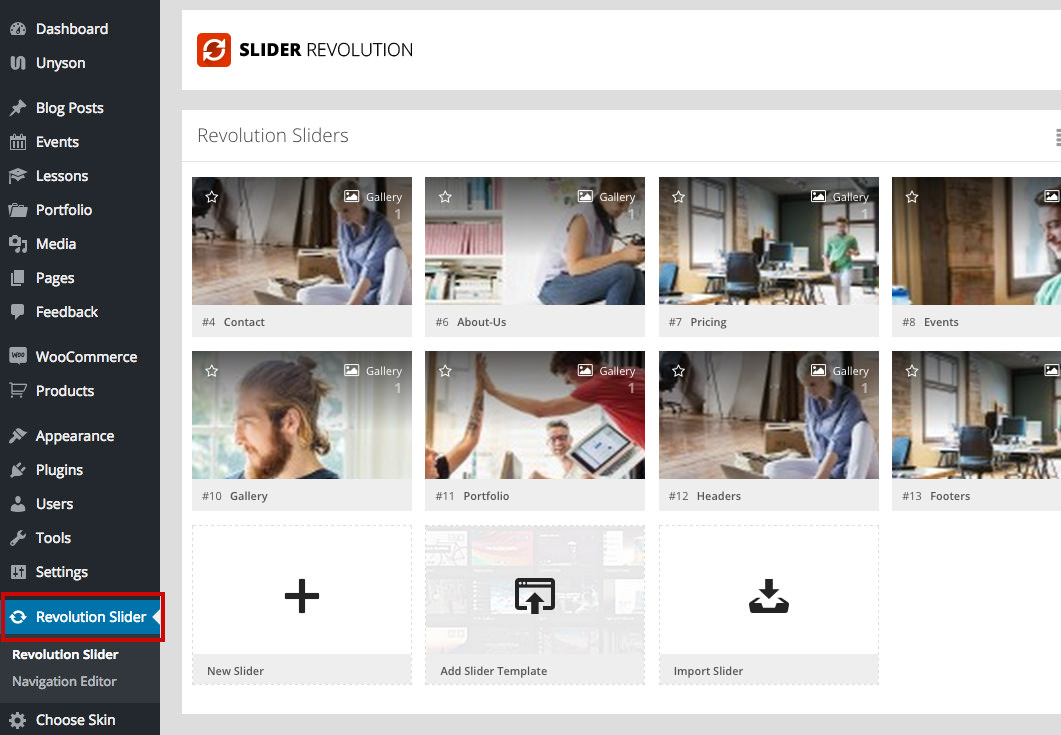
Task: Click the Products cart icon
Action: pos(18,391)
